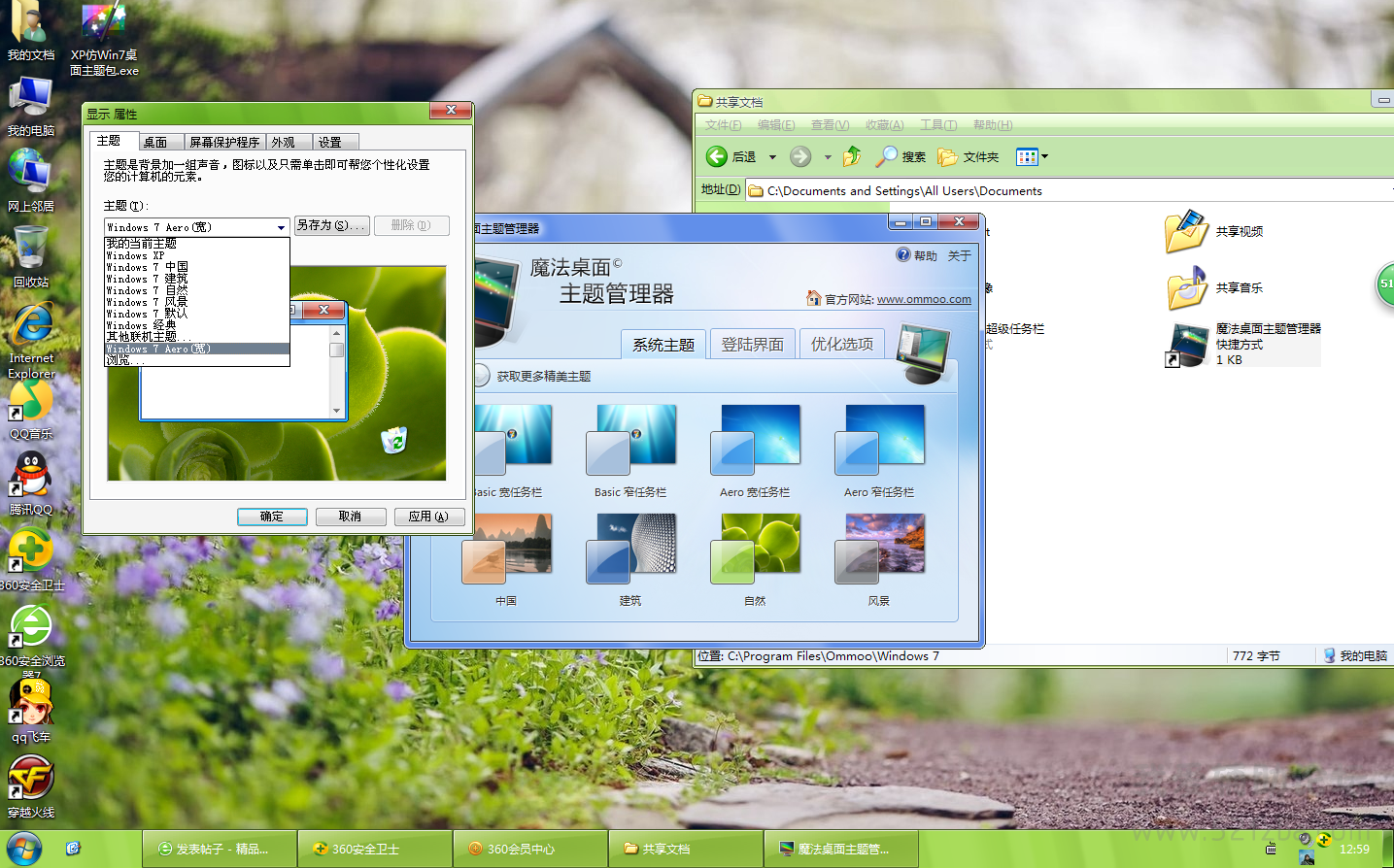
Task: Launch QQ音乐 desktop shortcut
Action: (x=31, y=410)
